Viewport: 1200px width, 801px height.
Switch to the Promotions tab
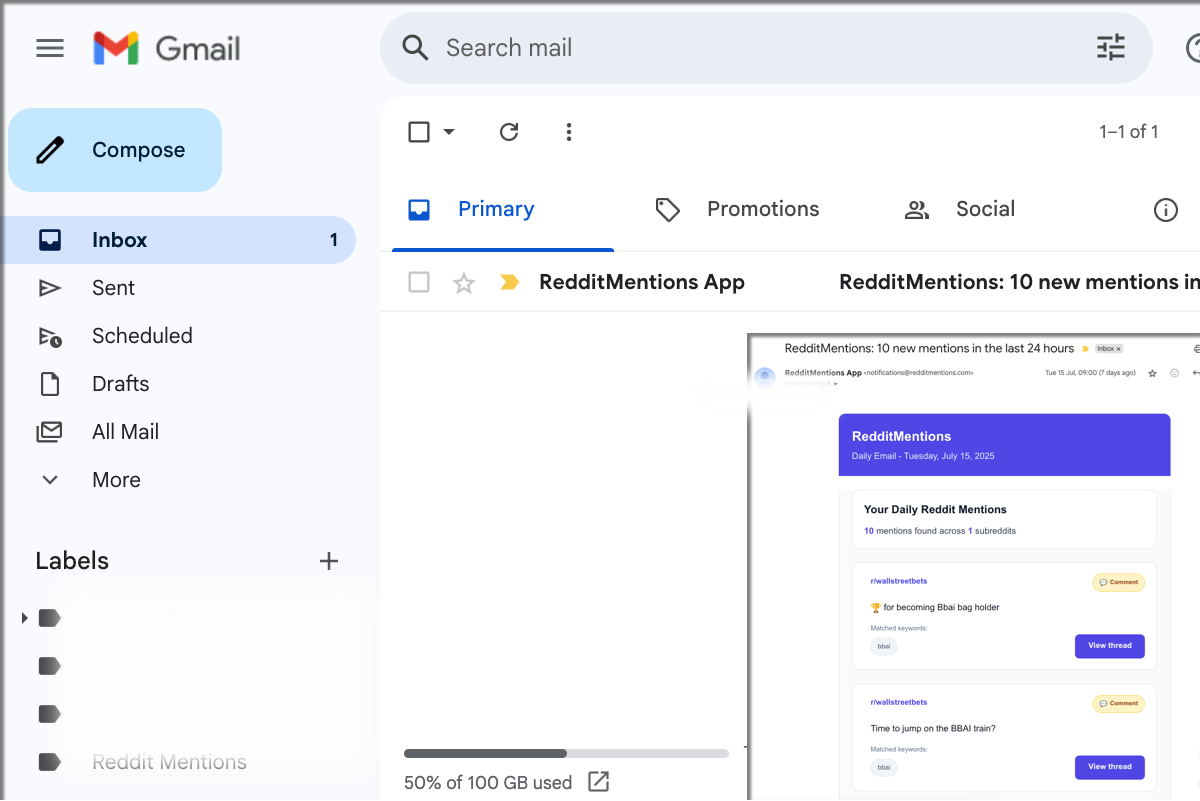pos(737,209)
